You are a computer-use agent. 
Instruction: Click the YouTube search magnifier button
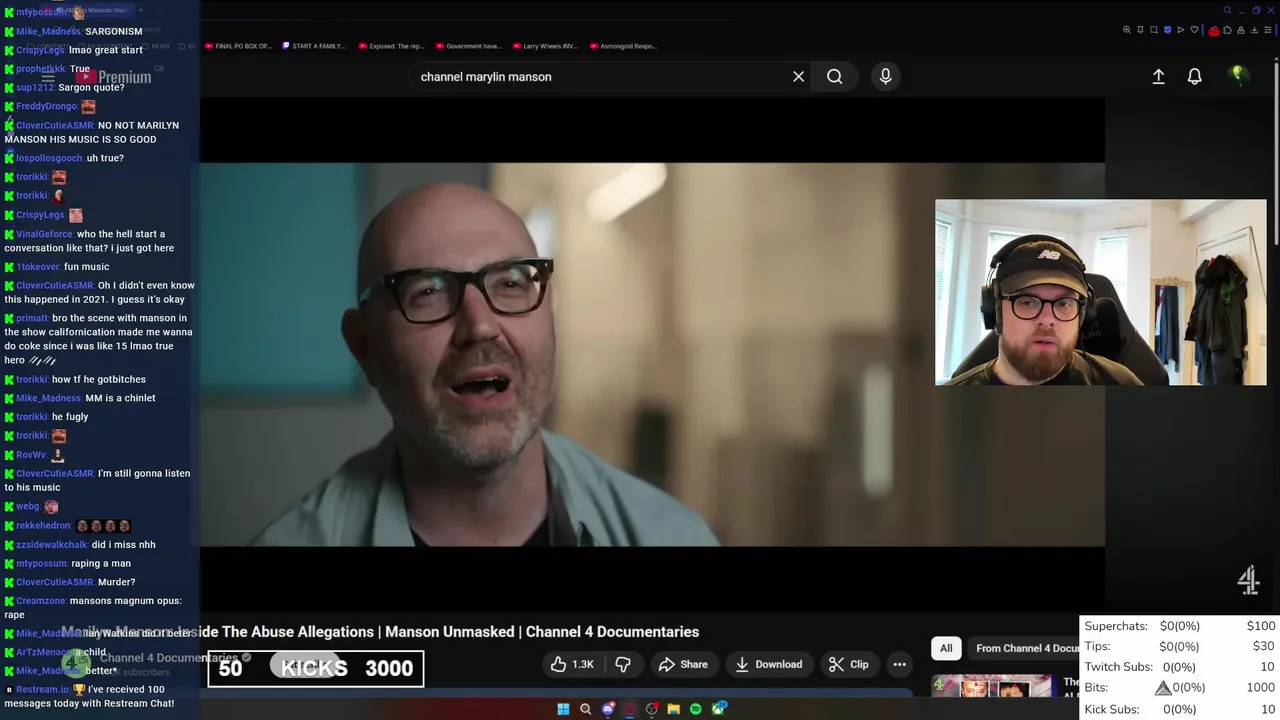click(834, 77)
